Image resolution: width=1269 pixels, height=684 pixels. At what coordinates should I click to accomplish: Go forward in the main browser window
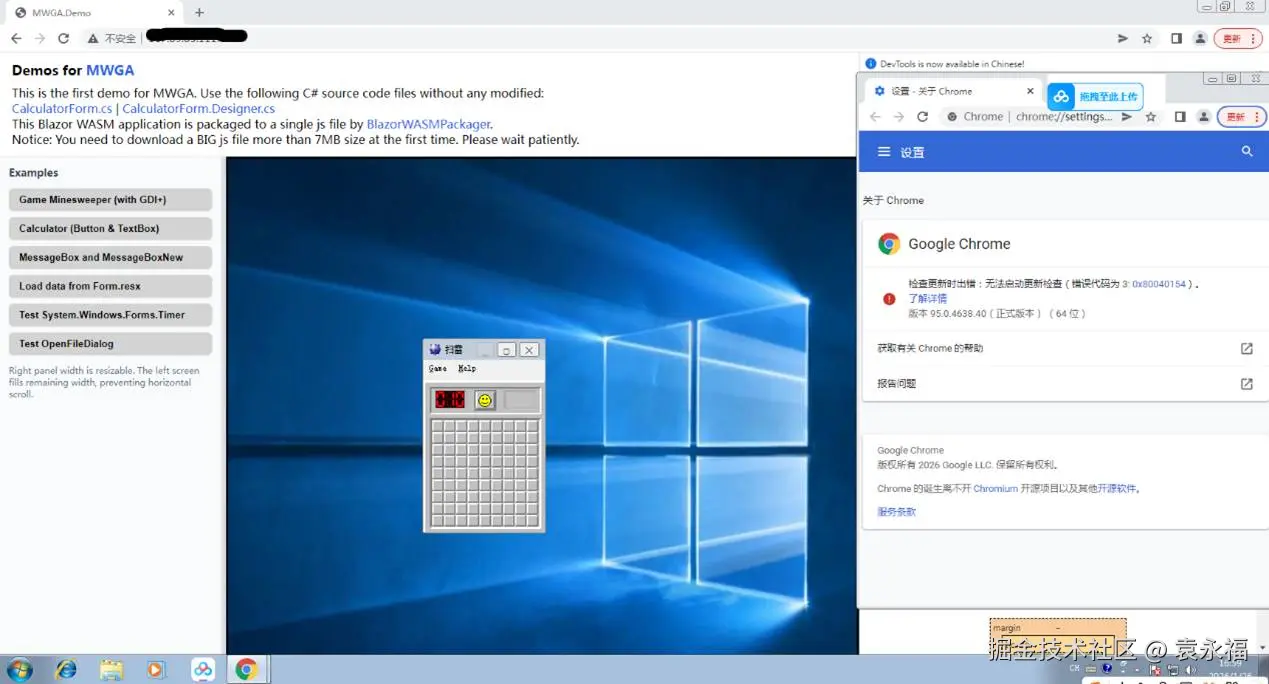coord(40,38)
